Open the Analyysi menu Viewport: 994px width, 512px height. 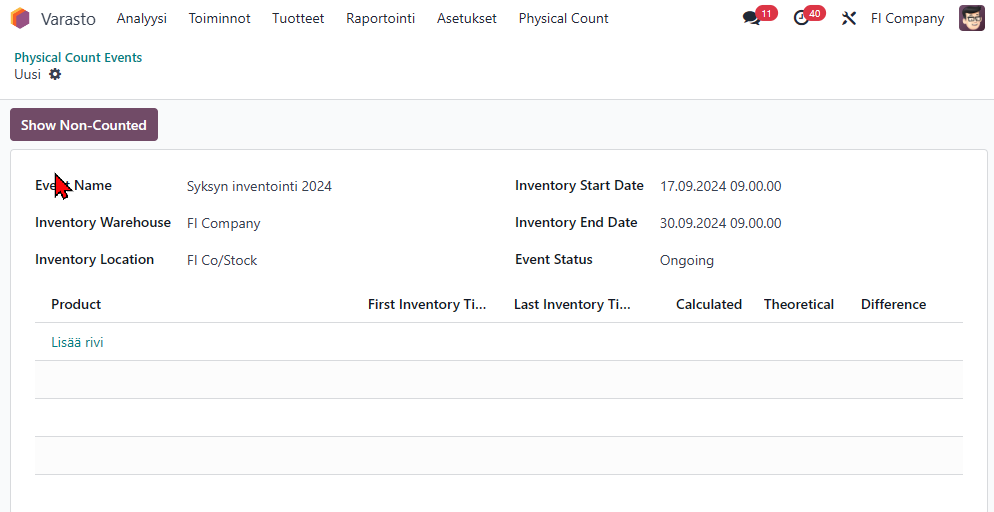pyautogui.click(x=141, y=18)
